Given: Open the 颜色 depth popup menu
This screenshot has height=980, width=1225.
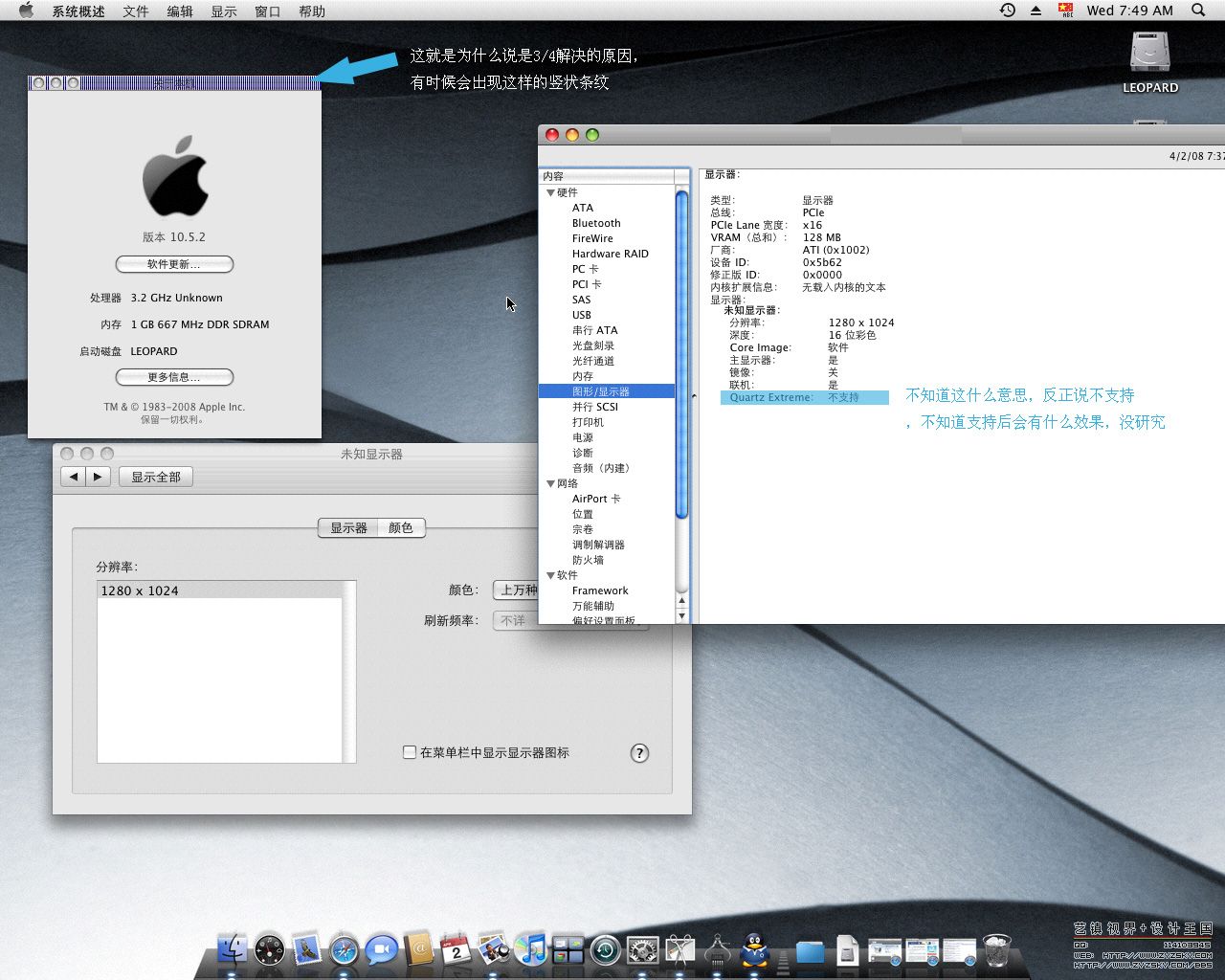Looking at the screenshot, I should tap(515, 590).
